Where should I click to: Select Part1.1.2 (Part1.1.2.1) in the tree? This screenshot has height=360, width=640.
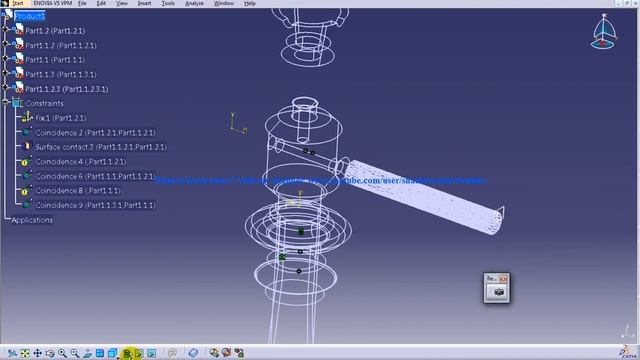tap(60, 45)
